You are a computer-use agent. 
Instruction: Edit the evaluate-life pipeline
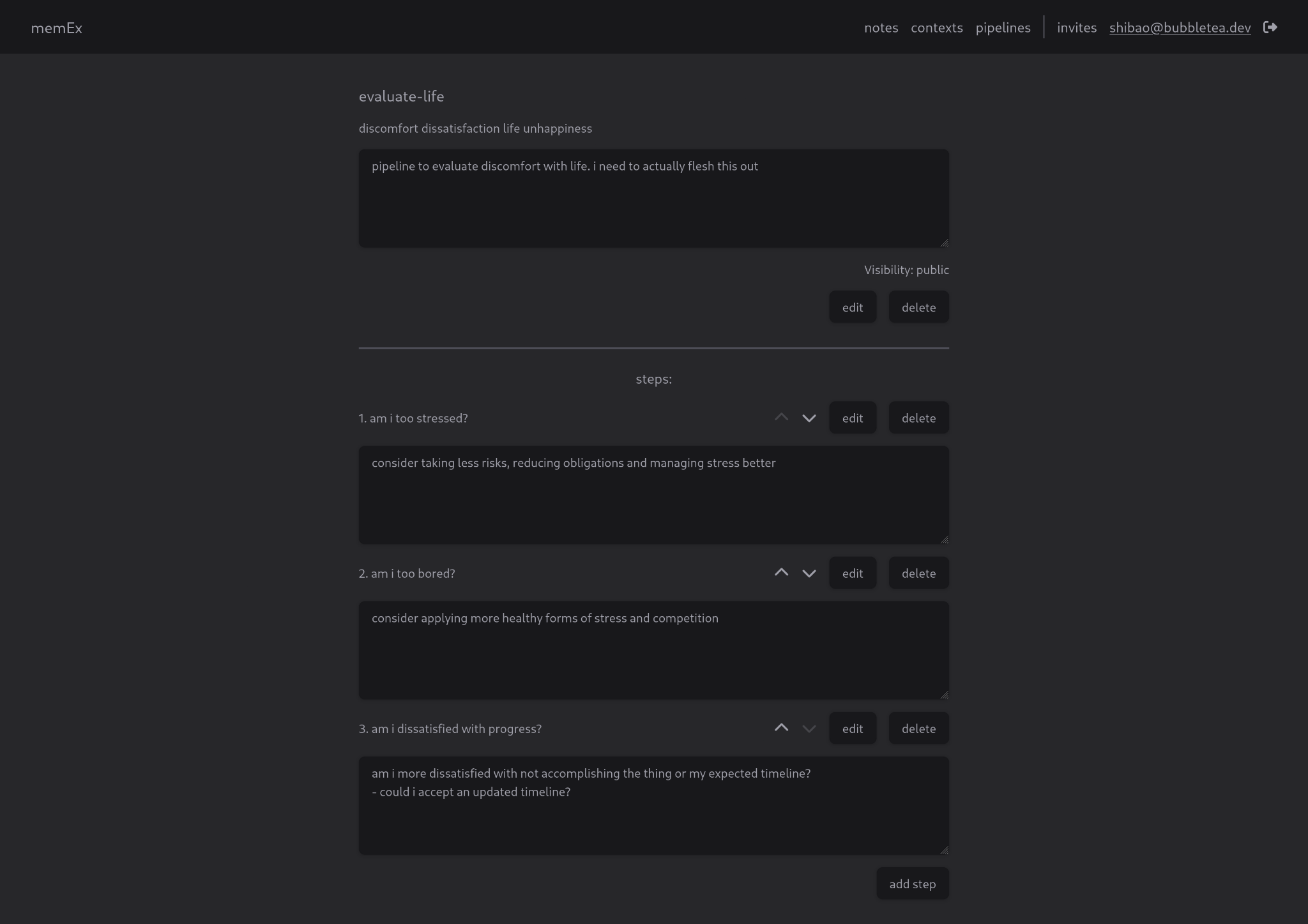[x=852, y=307]
